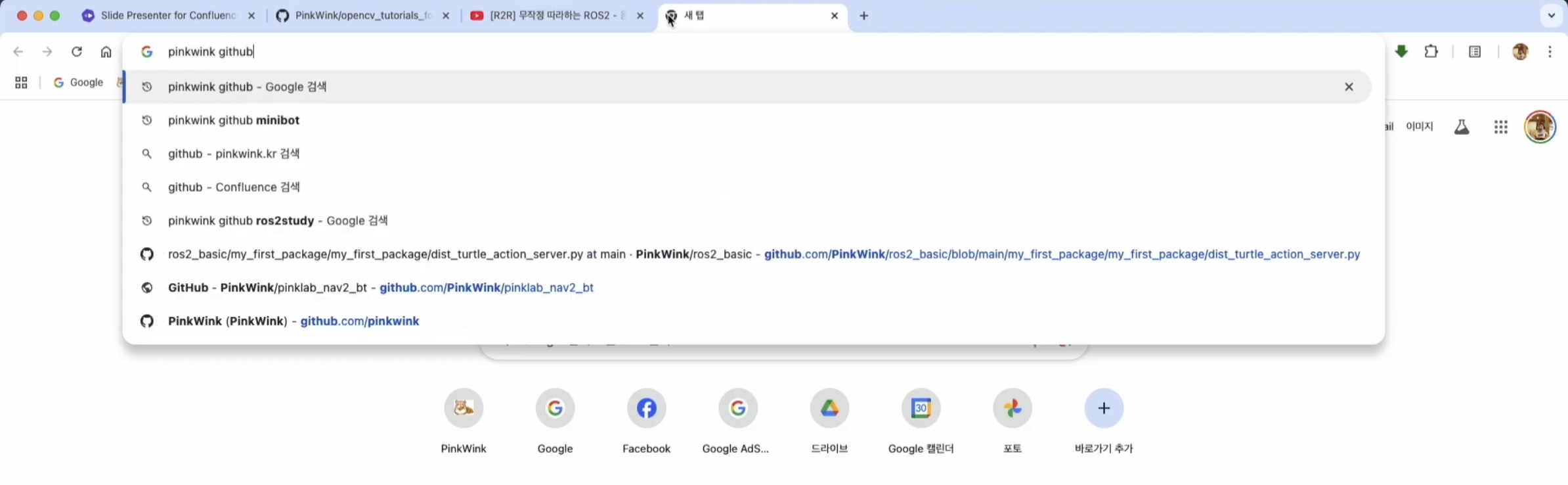Click the 이미지 link
1568x485 pixels.
[1419, 126]
